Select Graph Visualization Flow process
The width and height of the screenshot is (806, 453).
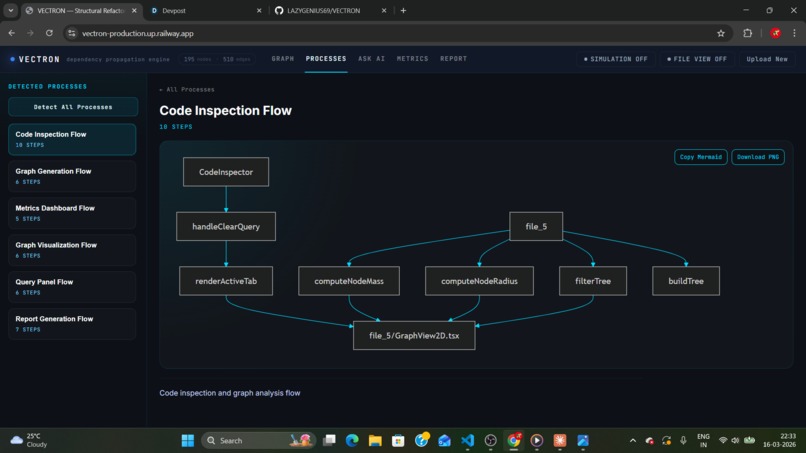click(72, 250)
